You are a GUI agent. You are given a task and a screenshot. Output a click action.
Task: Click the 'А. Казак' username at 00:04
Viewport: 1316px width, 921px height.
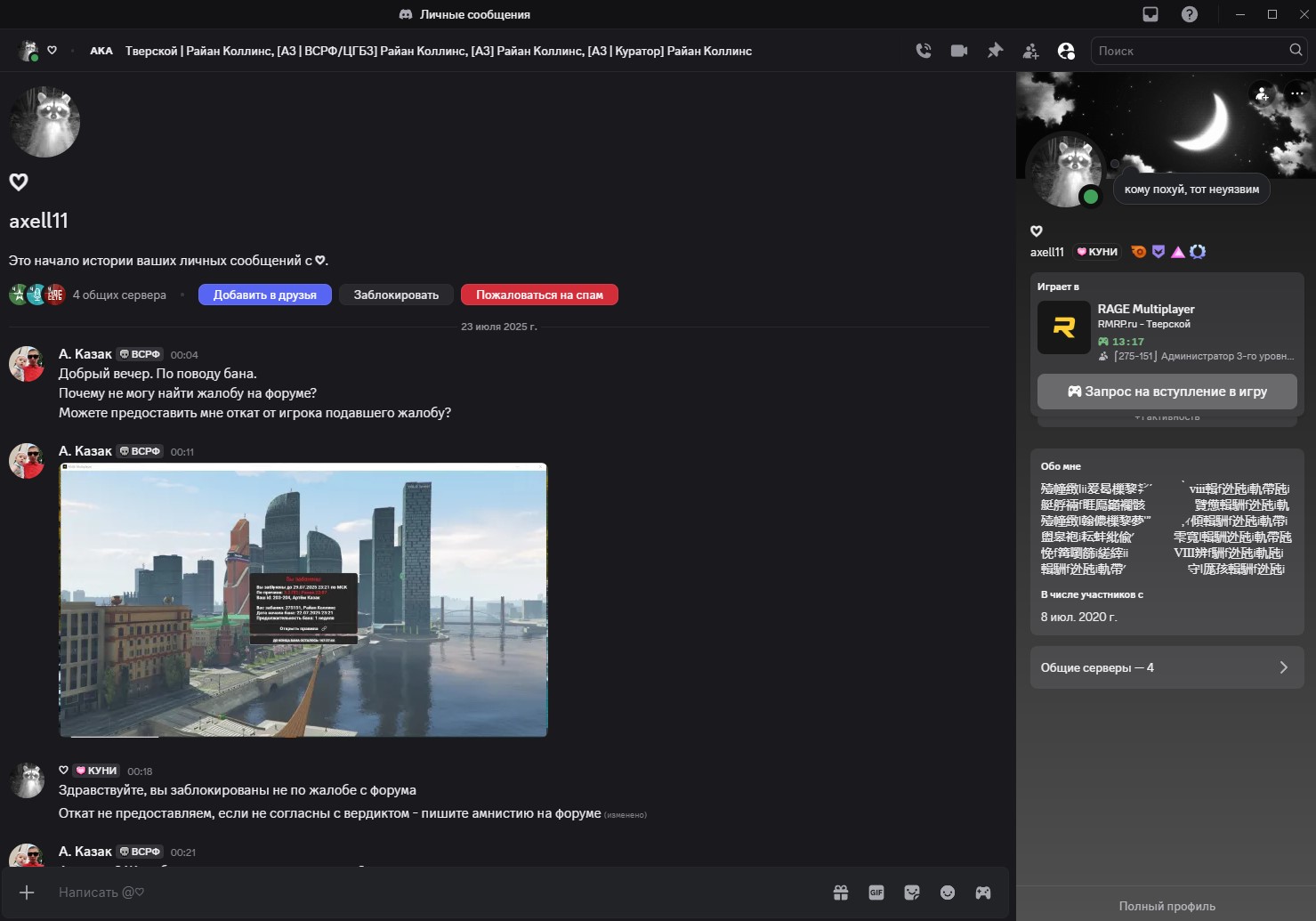point(85,354)
